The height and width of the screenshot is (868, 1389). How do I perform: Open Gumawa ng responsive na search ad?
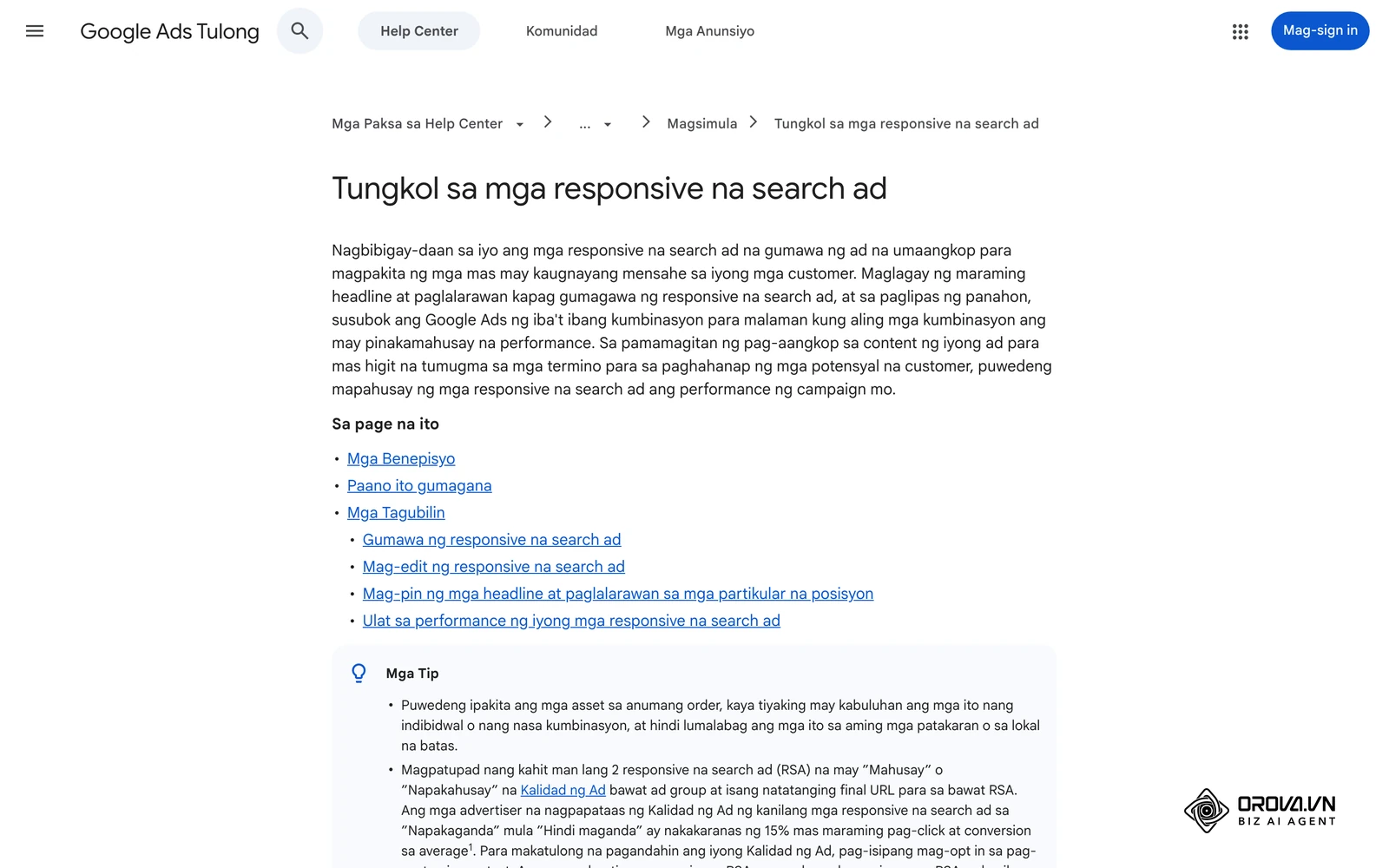tap(492, 540)
